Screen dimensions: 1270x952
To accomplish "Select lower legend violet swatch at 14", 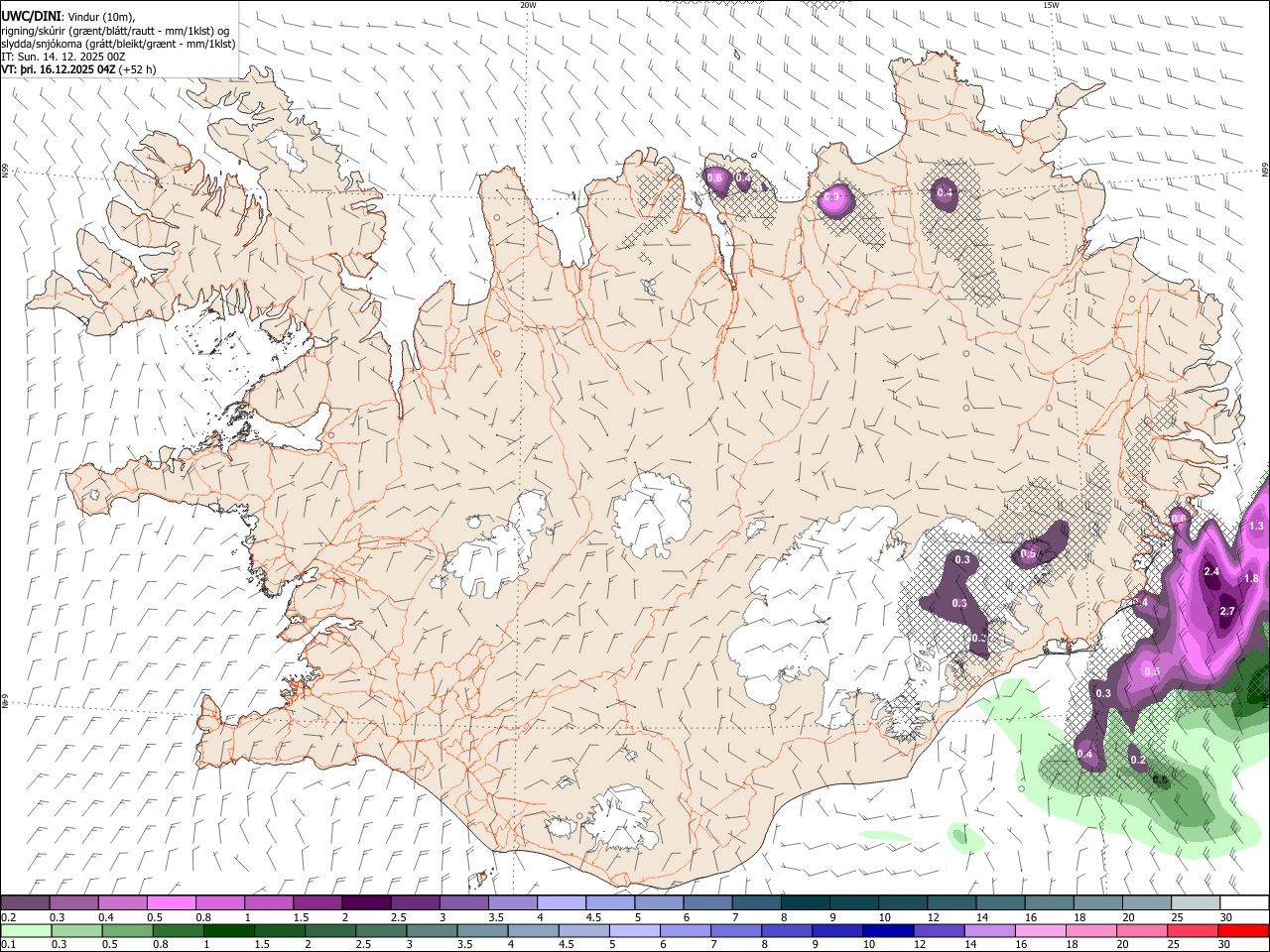I will coord(992,930).
